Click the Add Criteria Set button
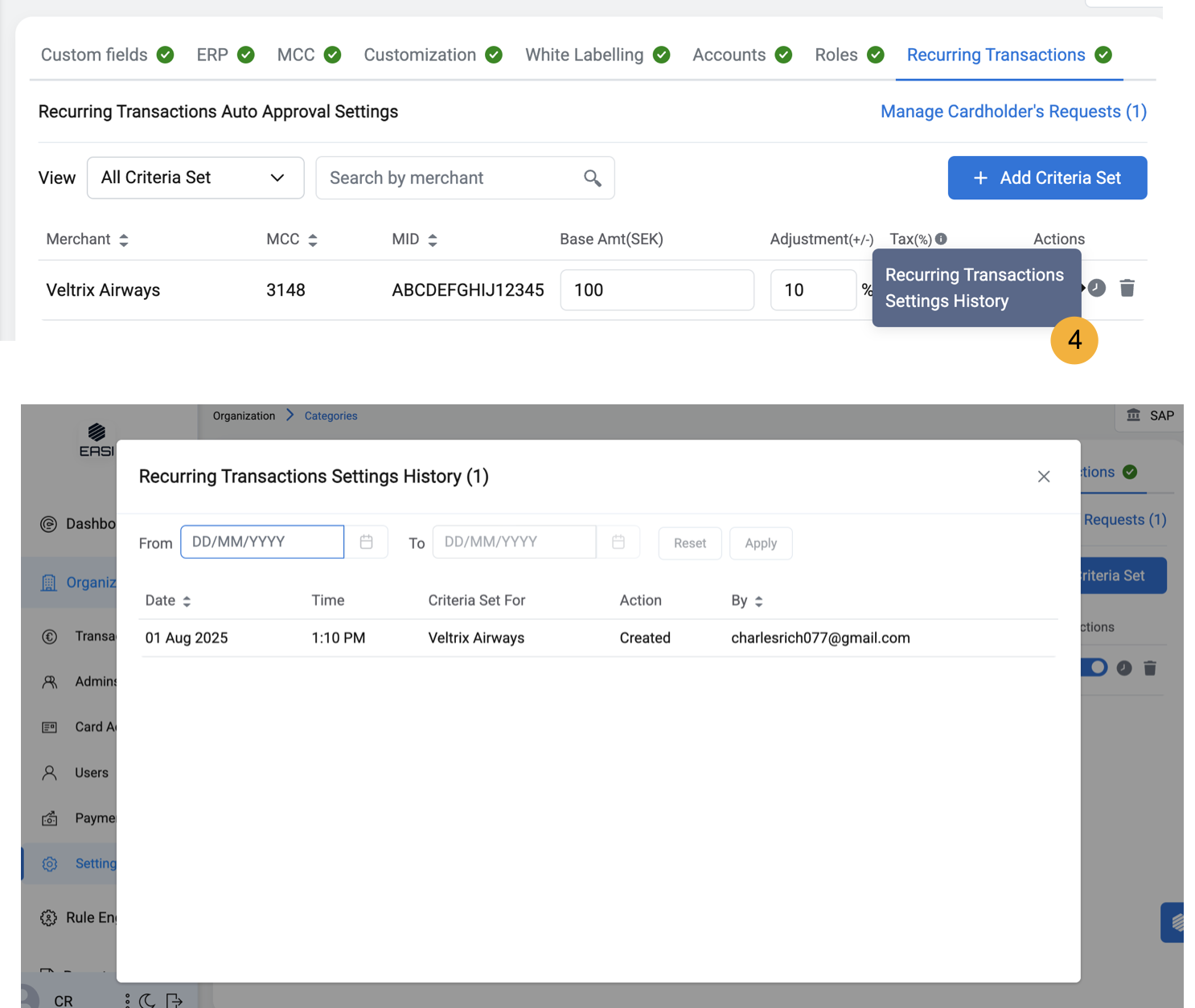Viewport: 1195px width, 1008px height. pyautogui.click(x=1046, y=178)
